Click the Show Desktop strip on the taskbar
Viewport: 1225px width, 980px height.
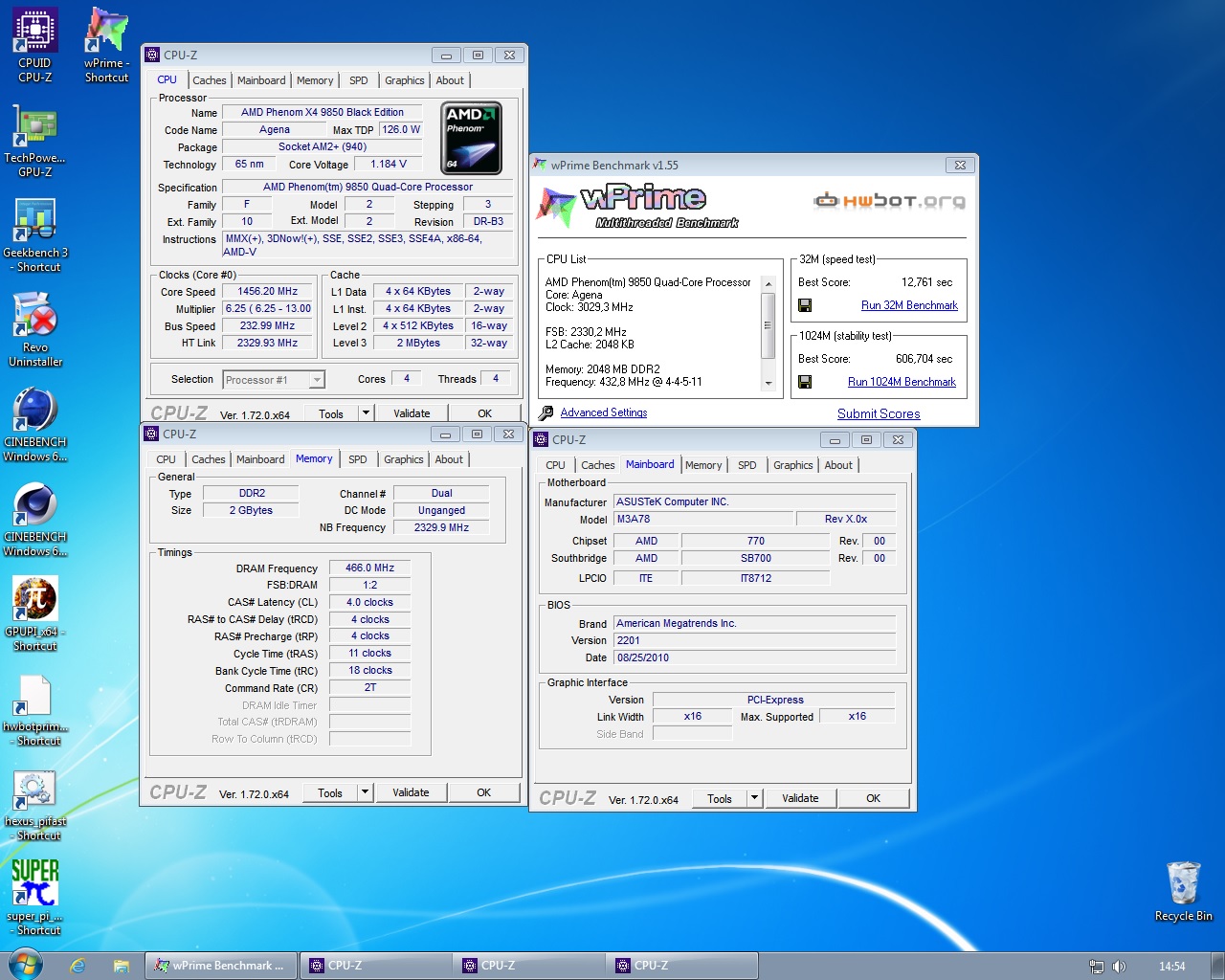tap(1217, 966)
